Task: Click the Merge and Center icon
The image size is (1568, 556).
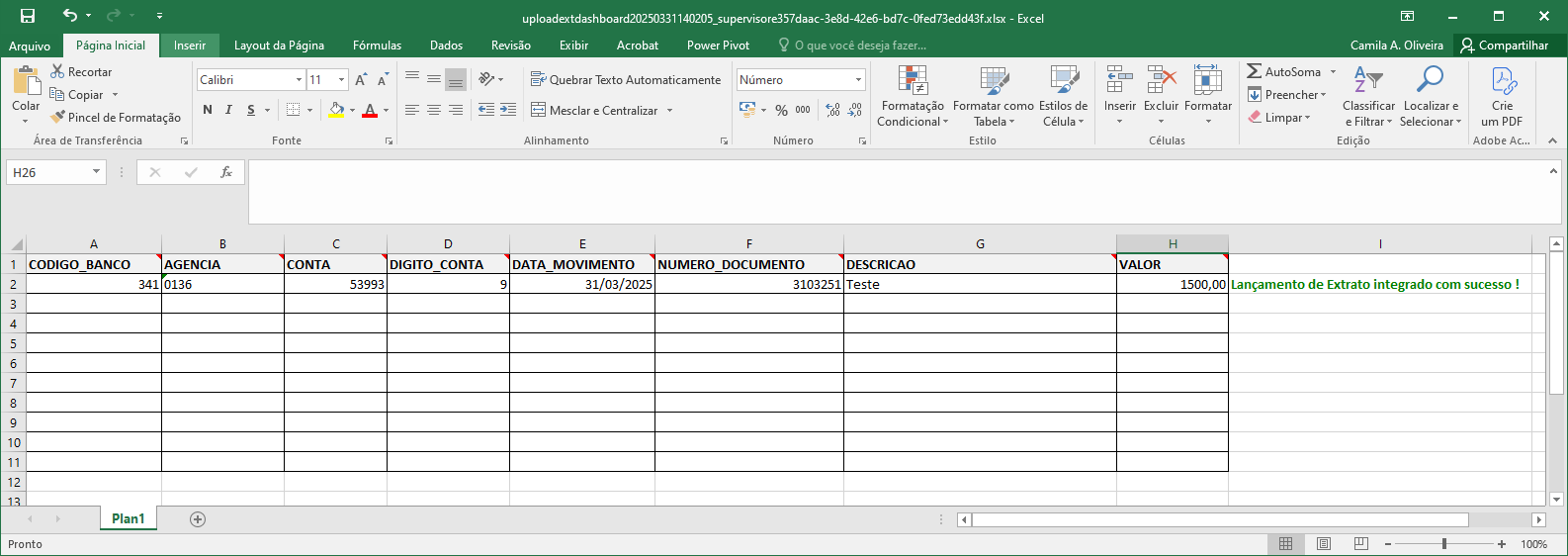Action: click(x=539, y=110)
